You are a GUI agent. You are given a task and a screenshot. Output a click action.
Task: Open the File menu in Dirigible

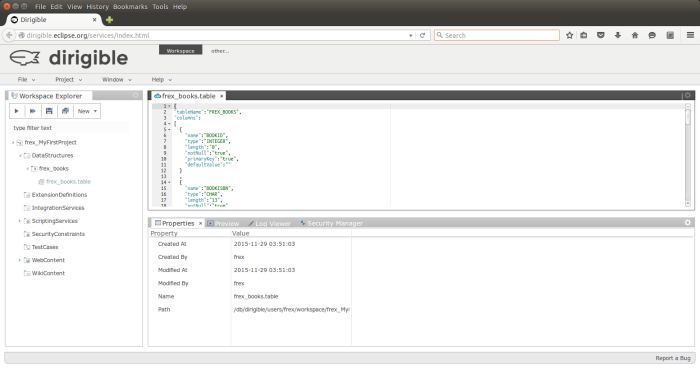(26, 79)
